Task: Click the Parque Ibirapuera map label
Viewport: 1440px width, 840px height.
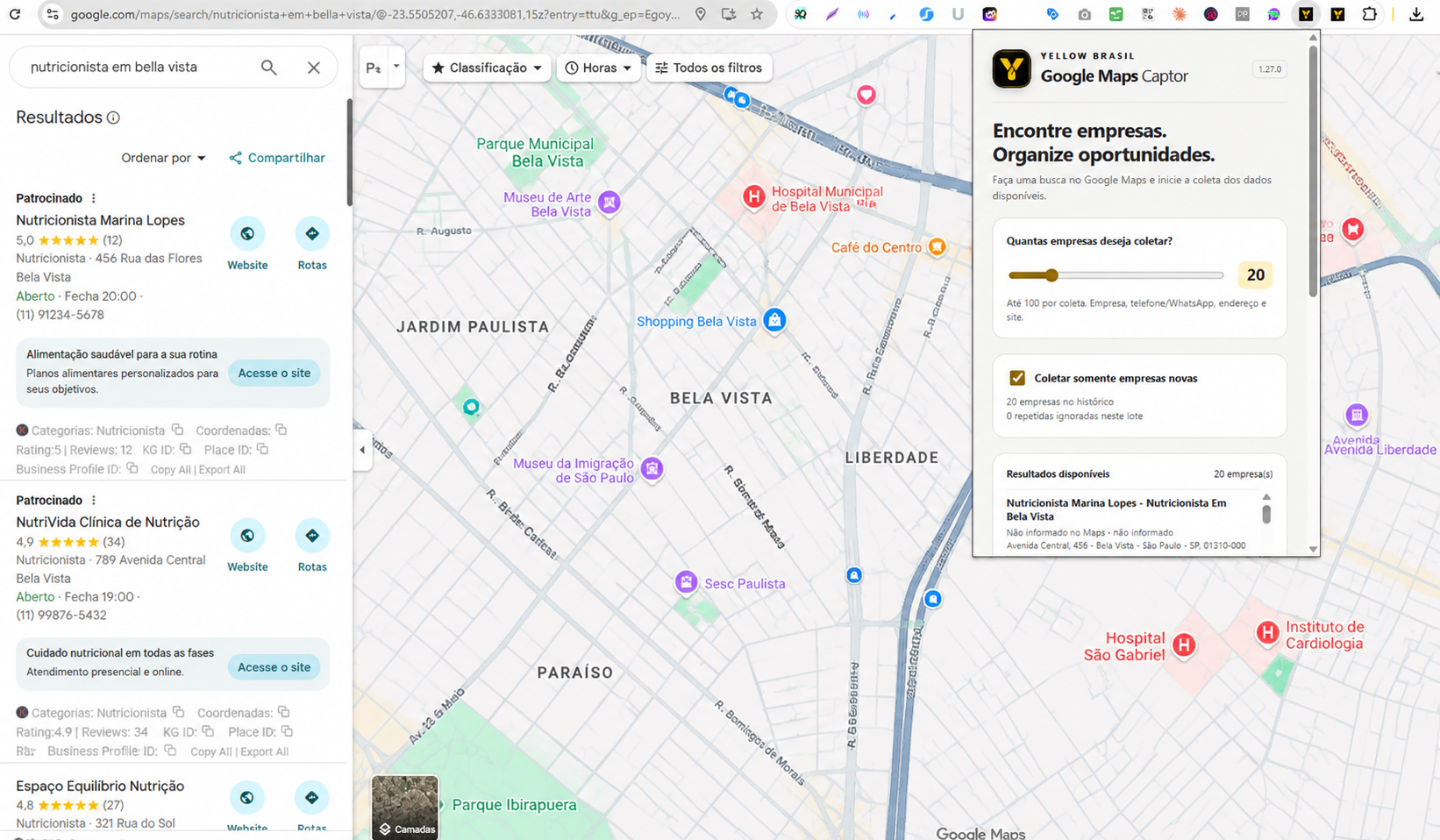Action: (514, 805)
